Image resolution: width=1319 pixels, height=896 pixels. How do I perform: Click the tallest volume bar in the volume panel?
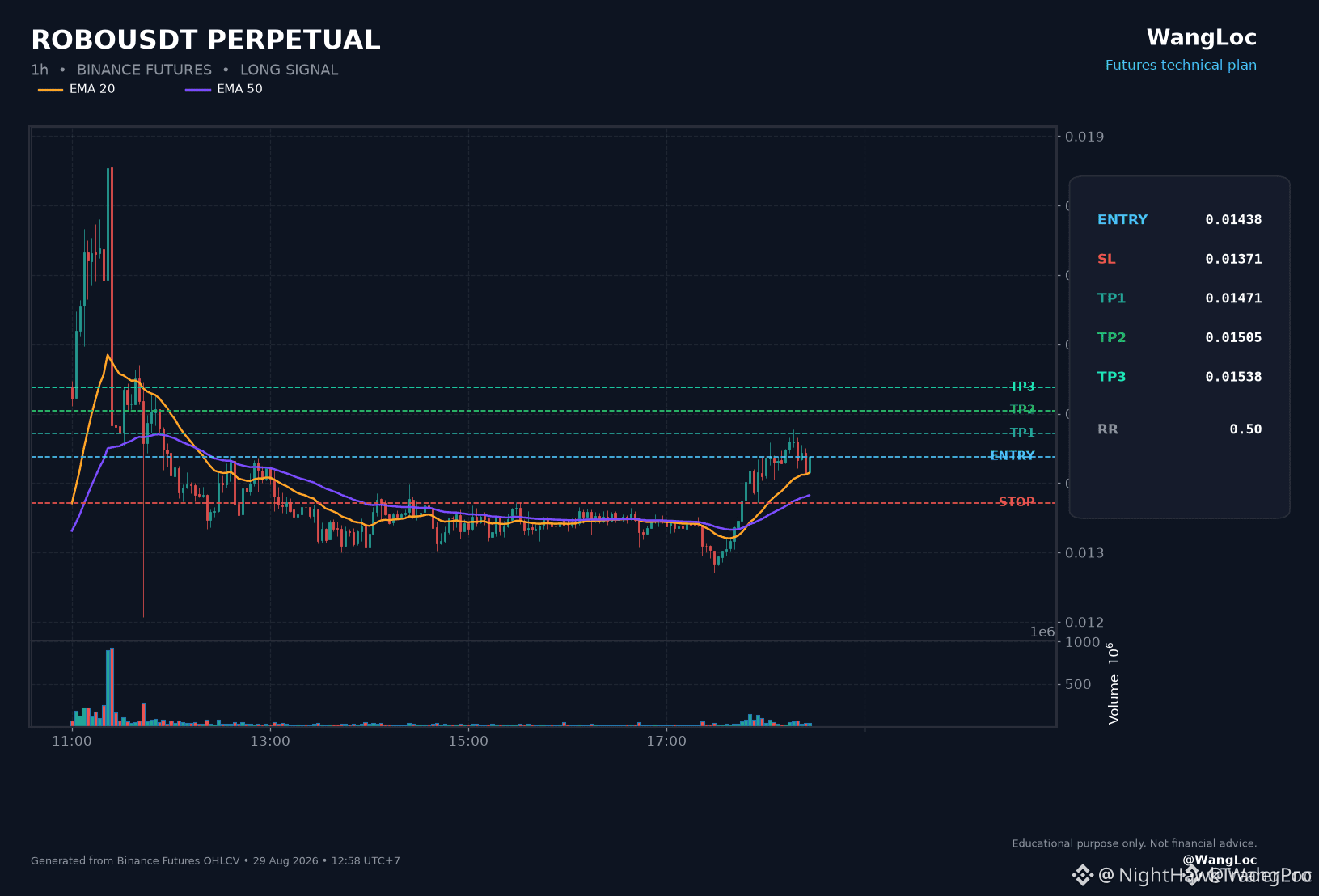click(112, 687)
